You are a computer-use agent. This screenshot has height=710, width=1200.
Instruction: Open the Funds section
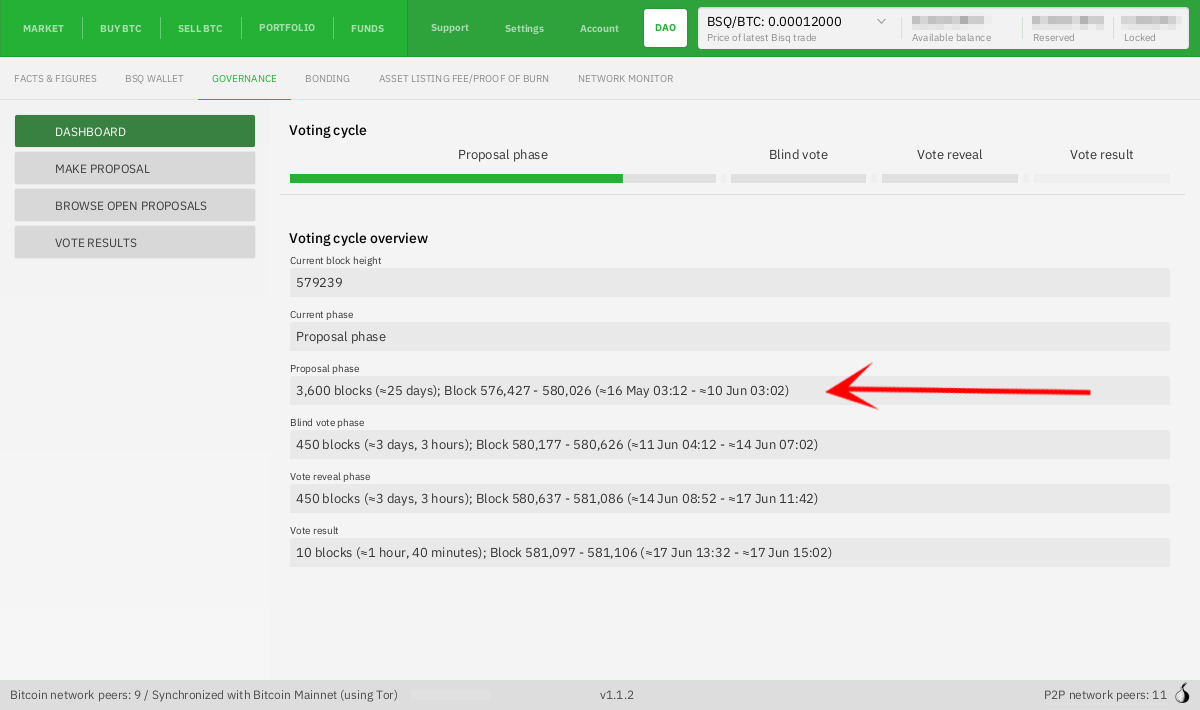tap(367, 28)
